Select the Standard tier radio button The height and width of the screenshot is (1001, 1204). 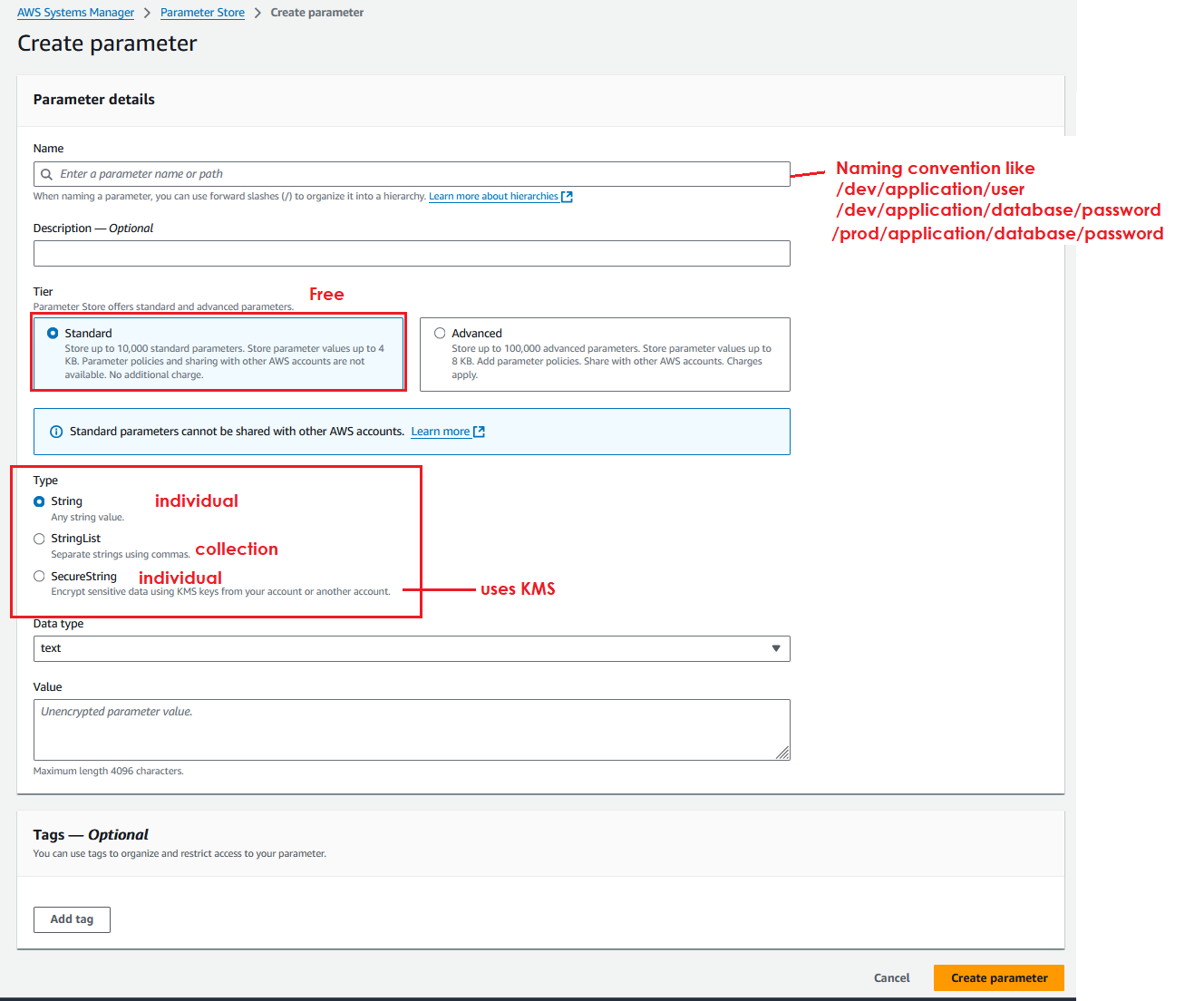coord(53,334)
